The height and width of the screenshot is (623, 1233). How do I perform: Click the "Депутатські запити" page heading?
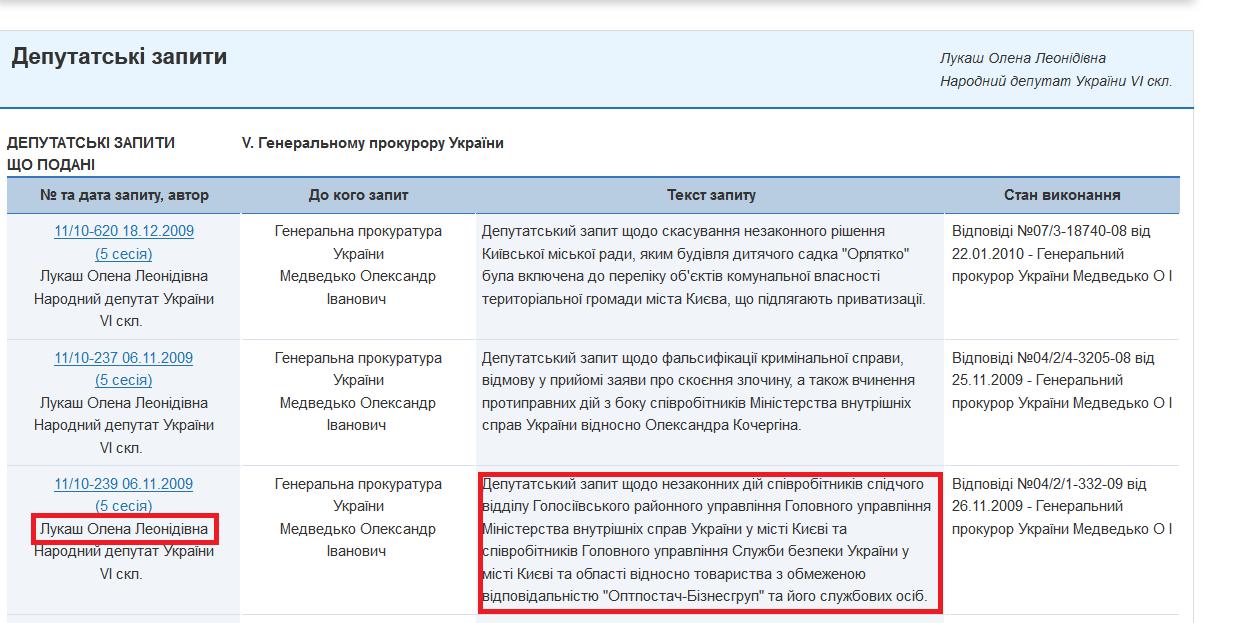pos(119,57)
